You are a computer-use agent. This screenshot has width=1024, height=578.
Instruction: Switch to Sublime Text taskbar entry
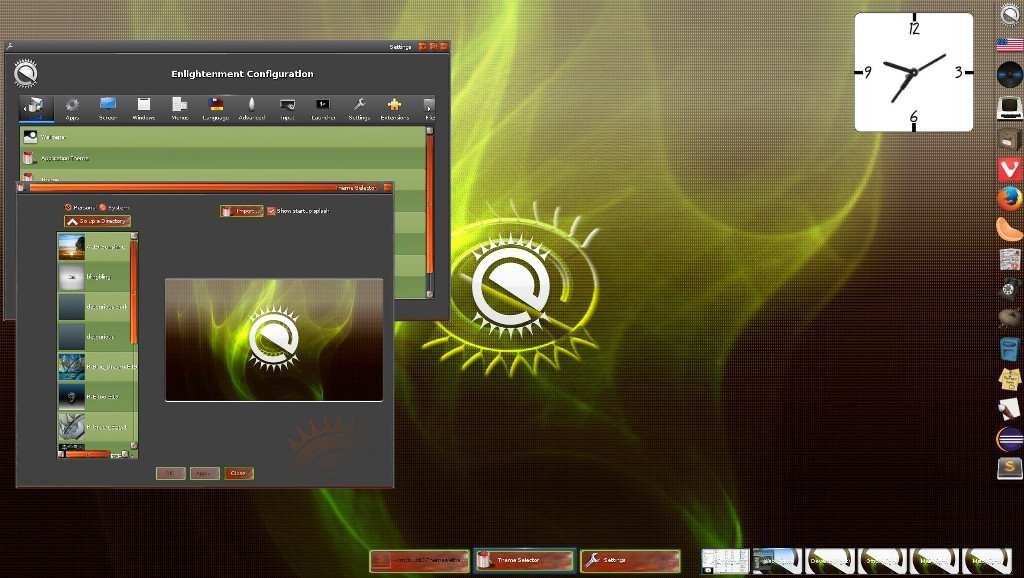419,560
